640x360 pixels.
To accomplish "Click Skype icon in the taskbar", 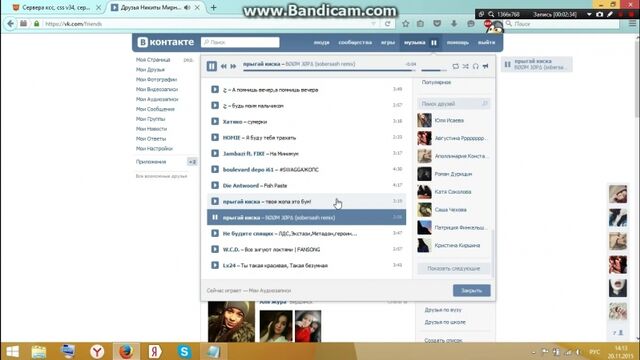I will point(184,351).
